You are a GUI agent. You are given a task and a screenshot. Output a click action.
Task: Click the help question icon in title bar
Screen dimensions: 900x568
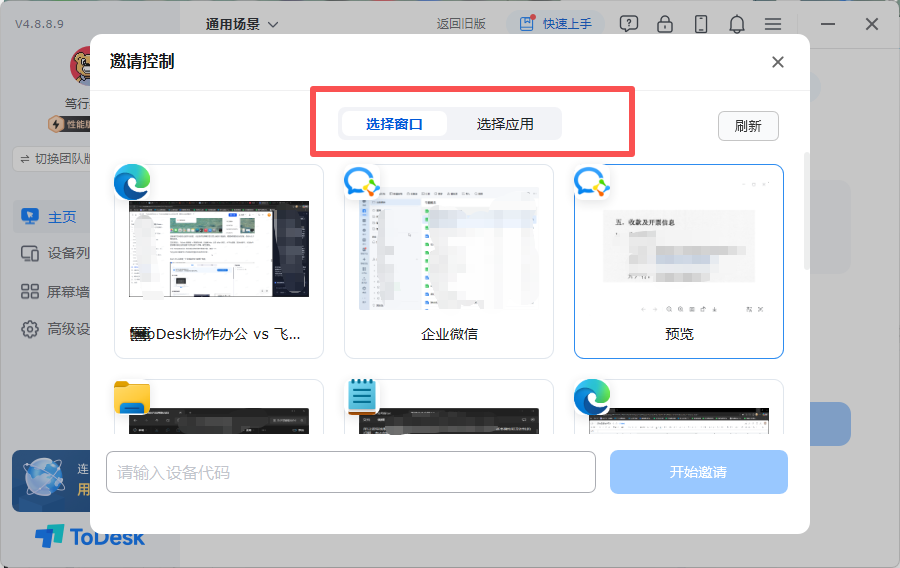629,24
